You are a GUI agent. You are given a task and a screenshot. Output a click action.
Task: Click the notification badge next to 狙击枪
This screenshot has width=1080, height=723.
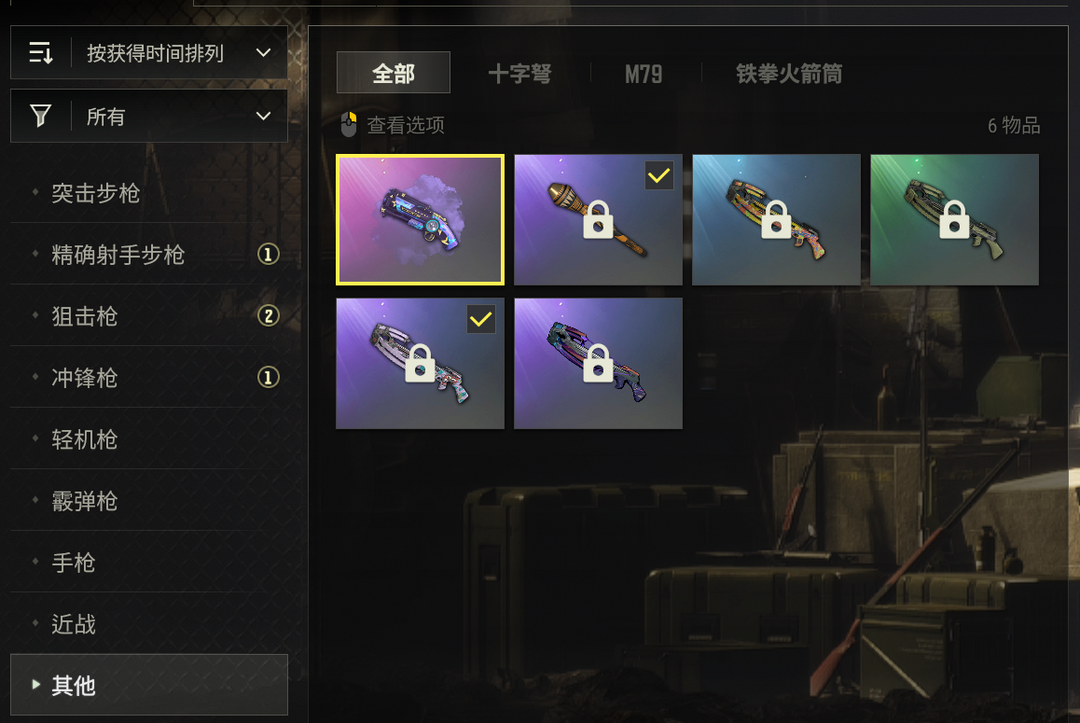tap(268, 315)
